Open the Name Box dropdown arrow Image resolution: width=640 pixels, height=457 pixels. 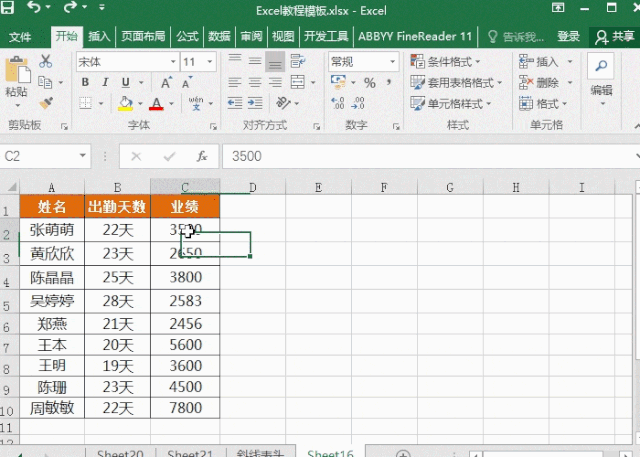pyautogui.click(x=82, y=156)
